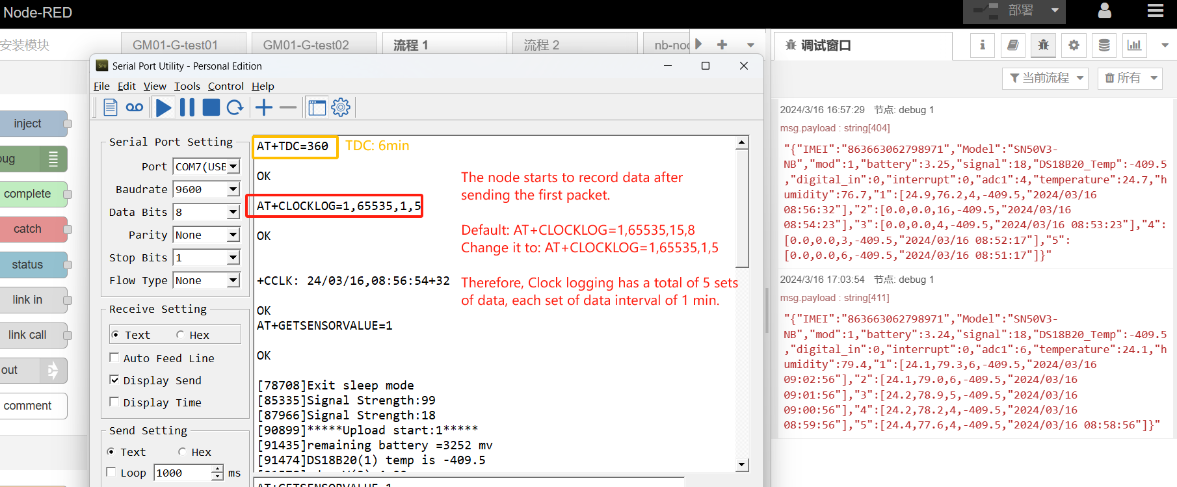Select Text radio in Send Setting
The image size is (1177, 487).
111,452
